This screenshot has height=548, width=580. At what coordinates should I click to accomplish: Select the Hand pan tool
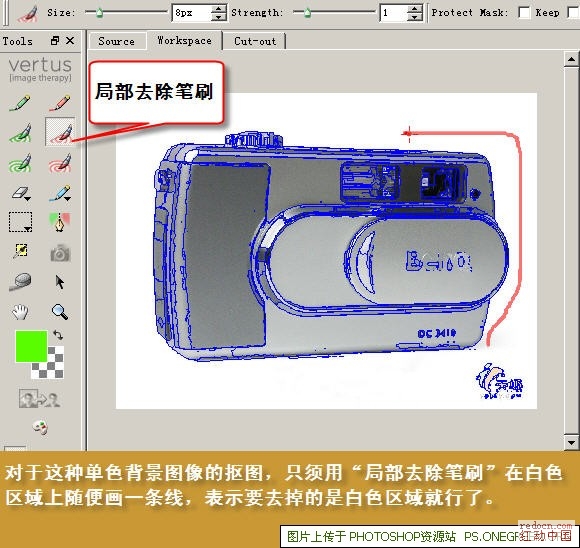coord(20,312)
